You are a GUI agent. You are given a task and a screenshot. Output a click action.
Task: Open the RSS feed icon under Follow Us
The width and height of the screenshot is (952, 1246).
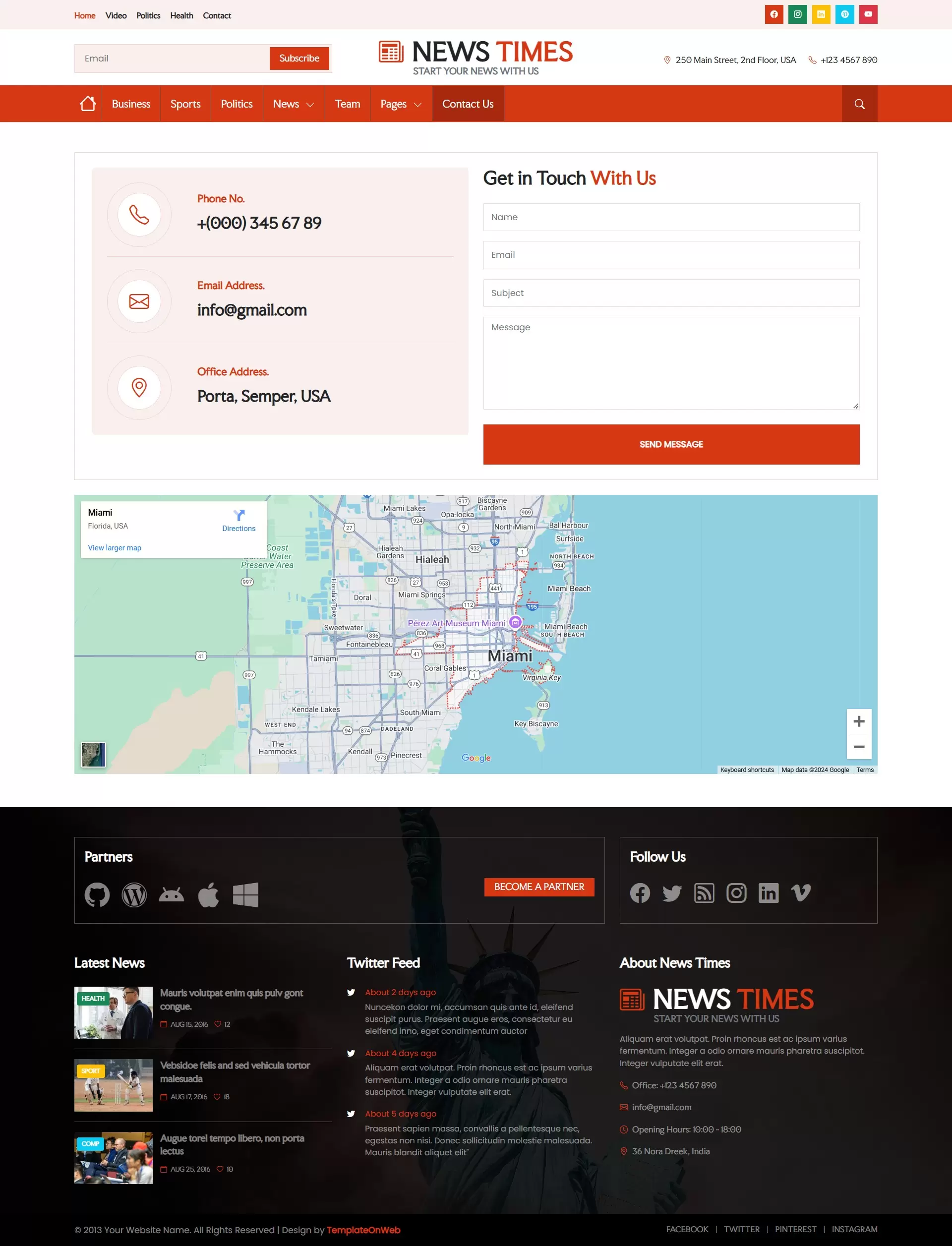point(704,893)
